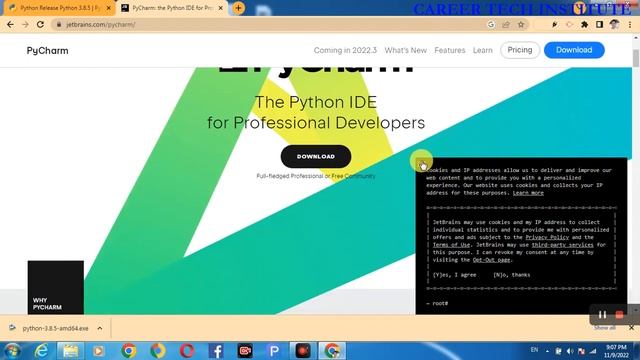Open the Facebook taskbar icon

[216, 351]
